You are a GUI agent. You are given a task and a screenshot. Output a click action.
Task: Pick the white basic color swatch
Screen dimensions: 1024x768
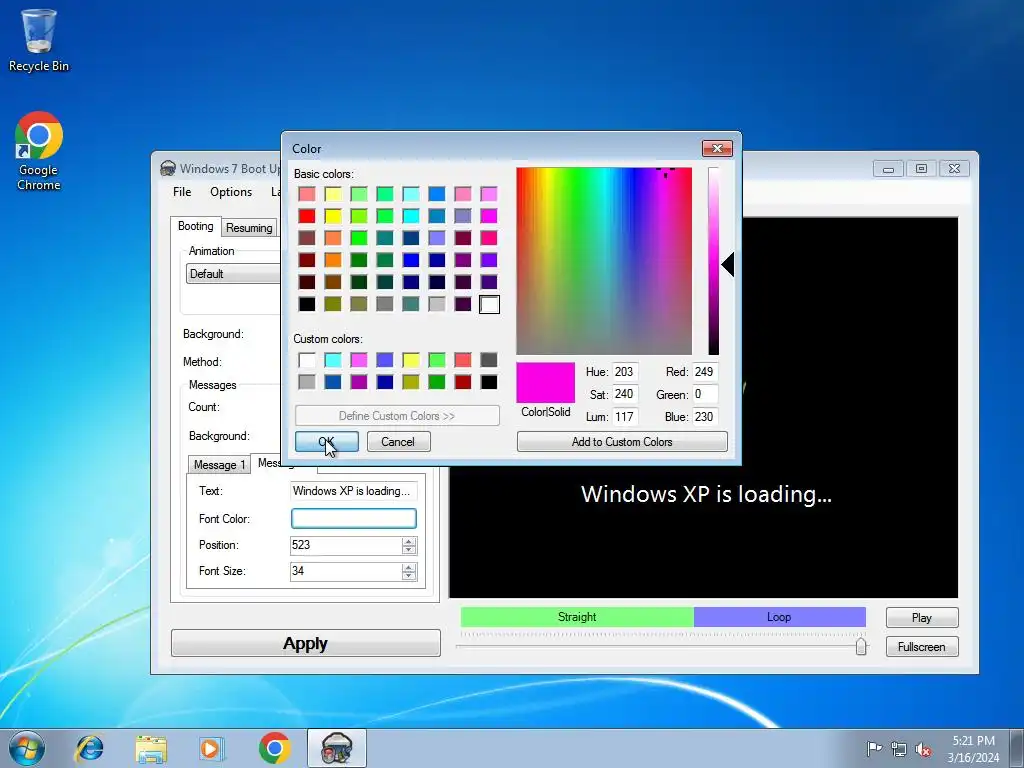(489, 304)
